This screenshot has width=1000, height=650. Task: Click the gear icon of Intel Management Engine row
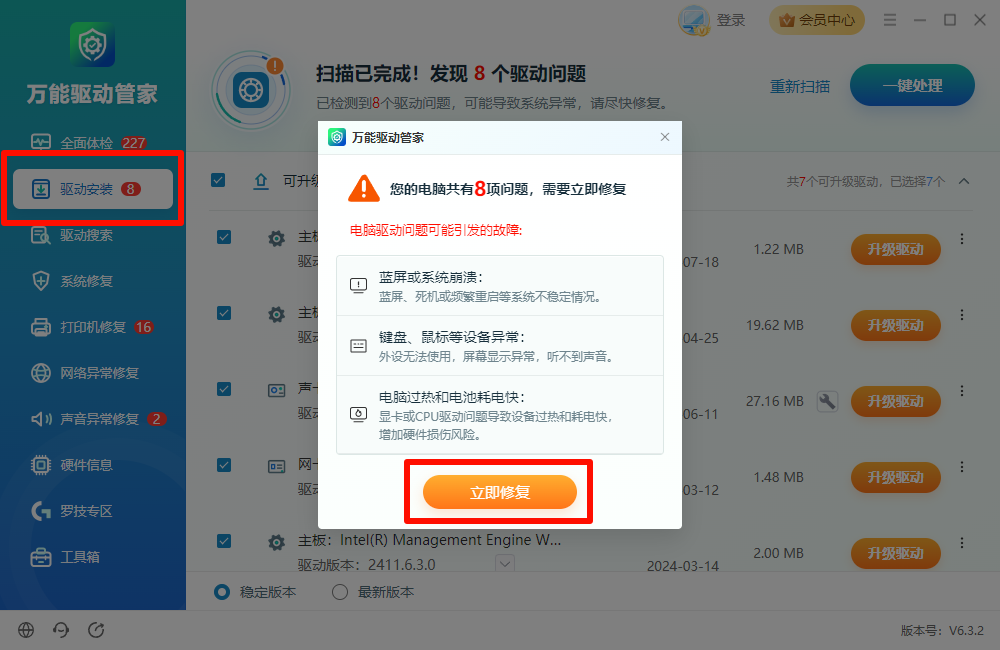click(276, 542)
